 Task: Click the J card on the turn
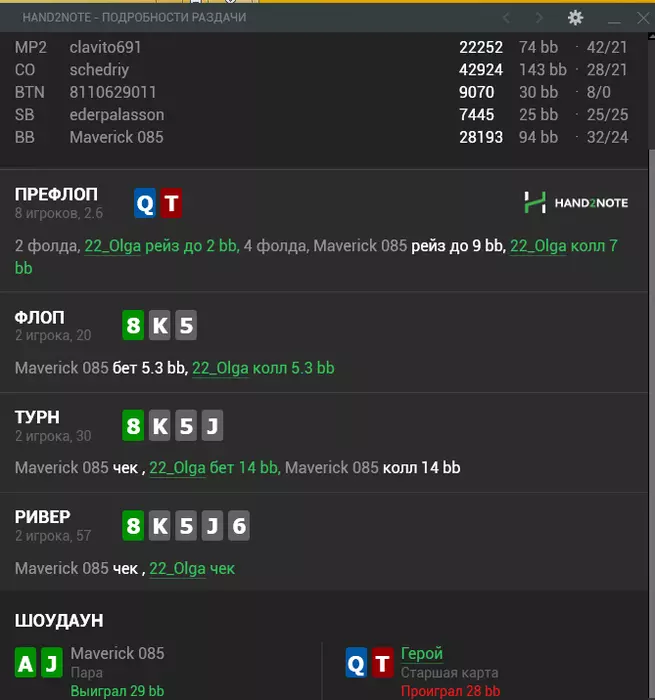(212, 425)
